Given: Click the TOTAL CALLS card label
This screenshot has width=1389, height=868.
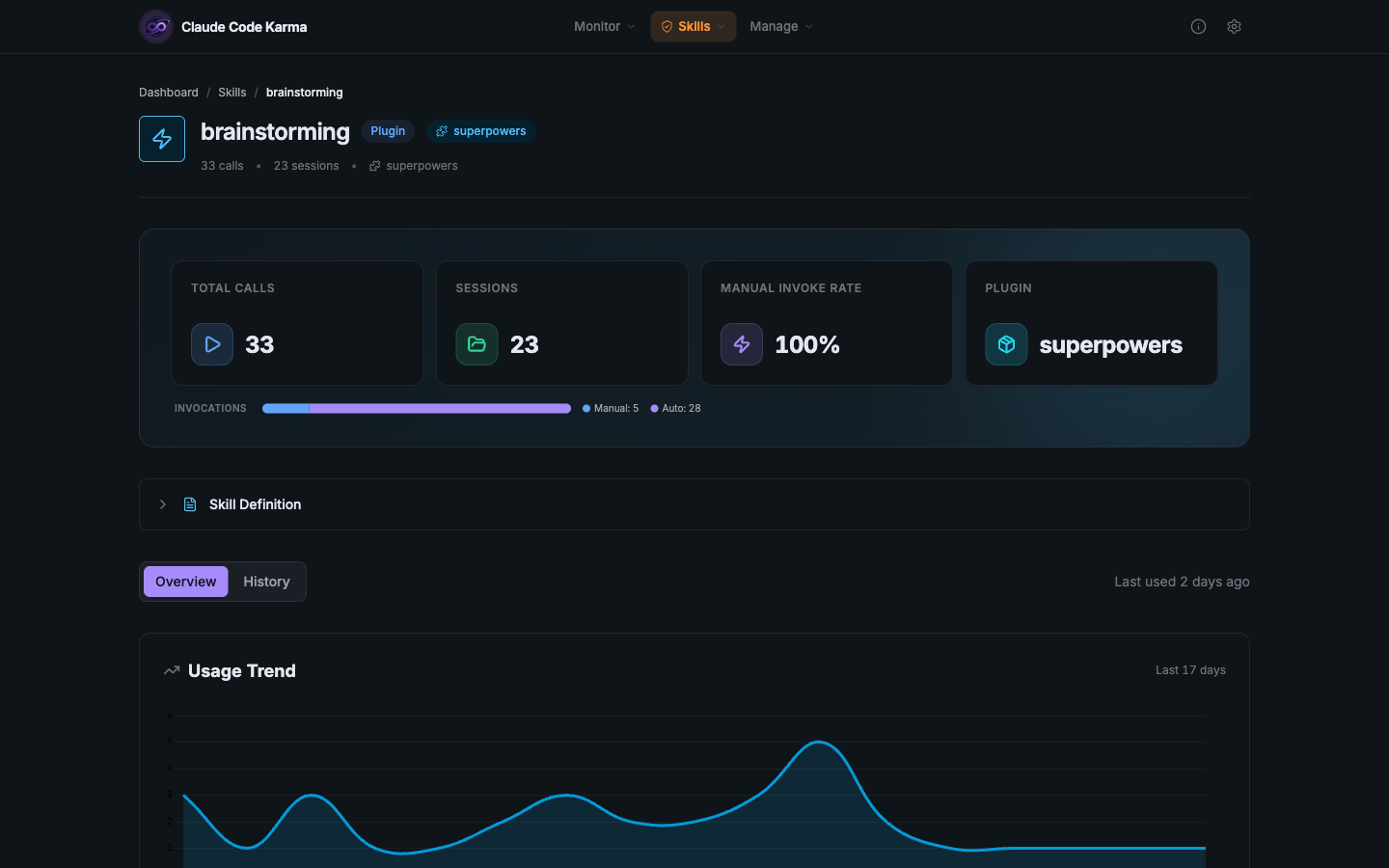Looking at the screenshot, I should 232,288.
